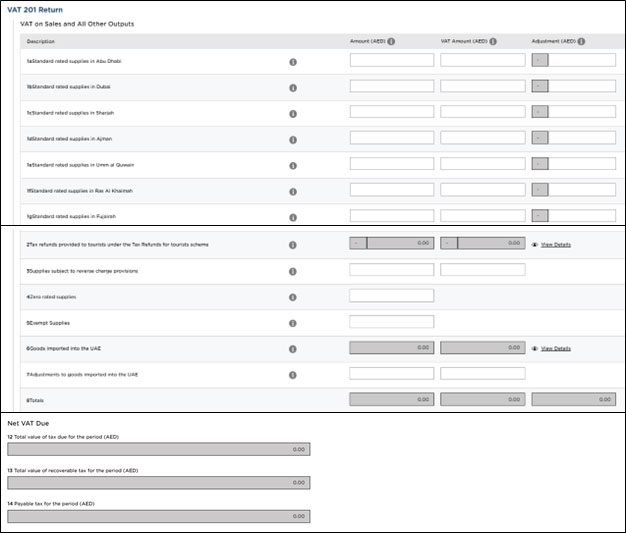The image size is (626, 533).
Task: Click Ras Al Khaimah VAT Amount field
Action: (483, 190)
